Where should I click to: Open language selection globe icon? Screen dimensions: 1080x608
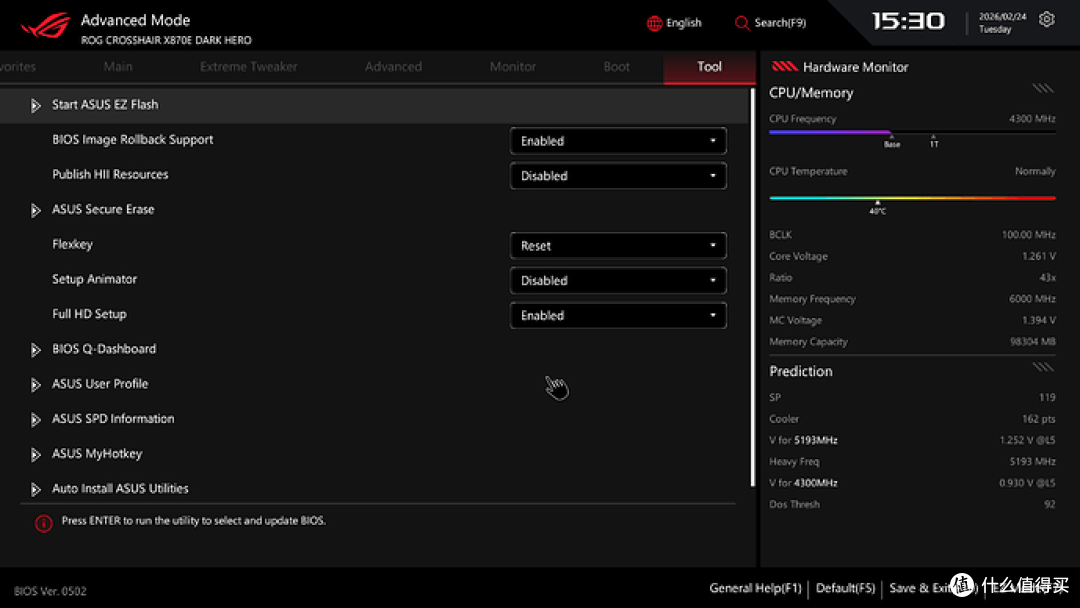pos(654,23)
